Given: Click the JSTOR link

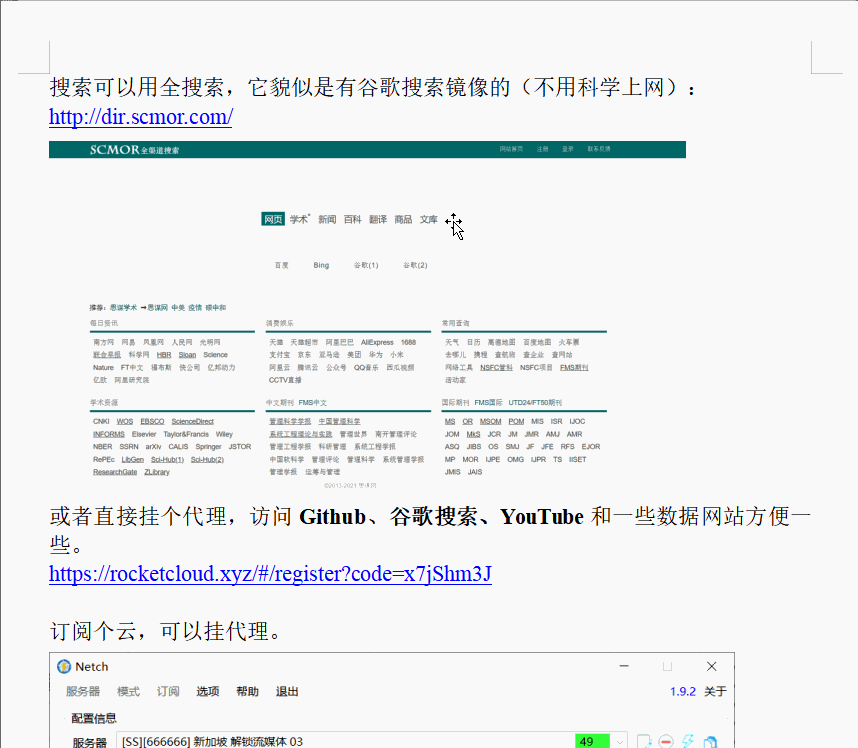Looking at the screenshot, I should pos(240,447).
